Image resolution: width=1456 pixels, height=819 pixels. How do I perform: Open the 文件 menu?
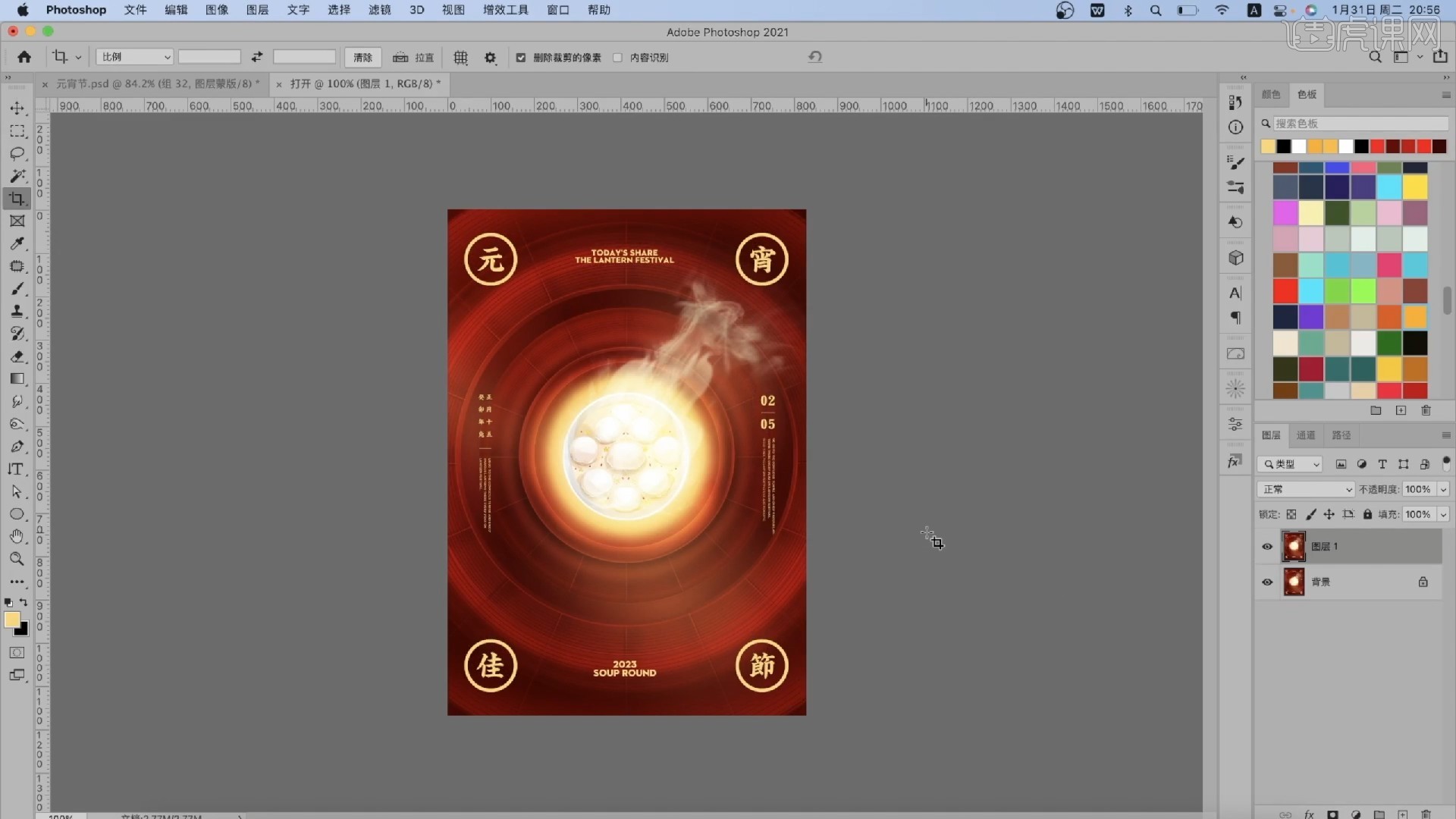tap(135, 10)
